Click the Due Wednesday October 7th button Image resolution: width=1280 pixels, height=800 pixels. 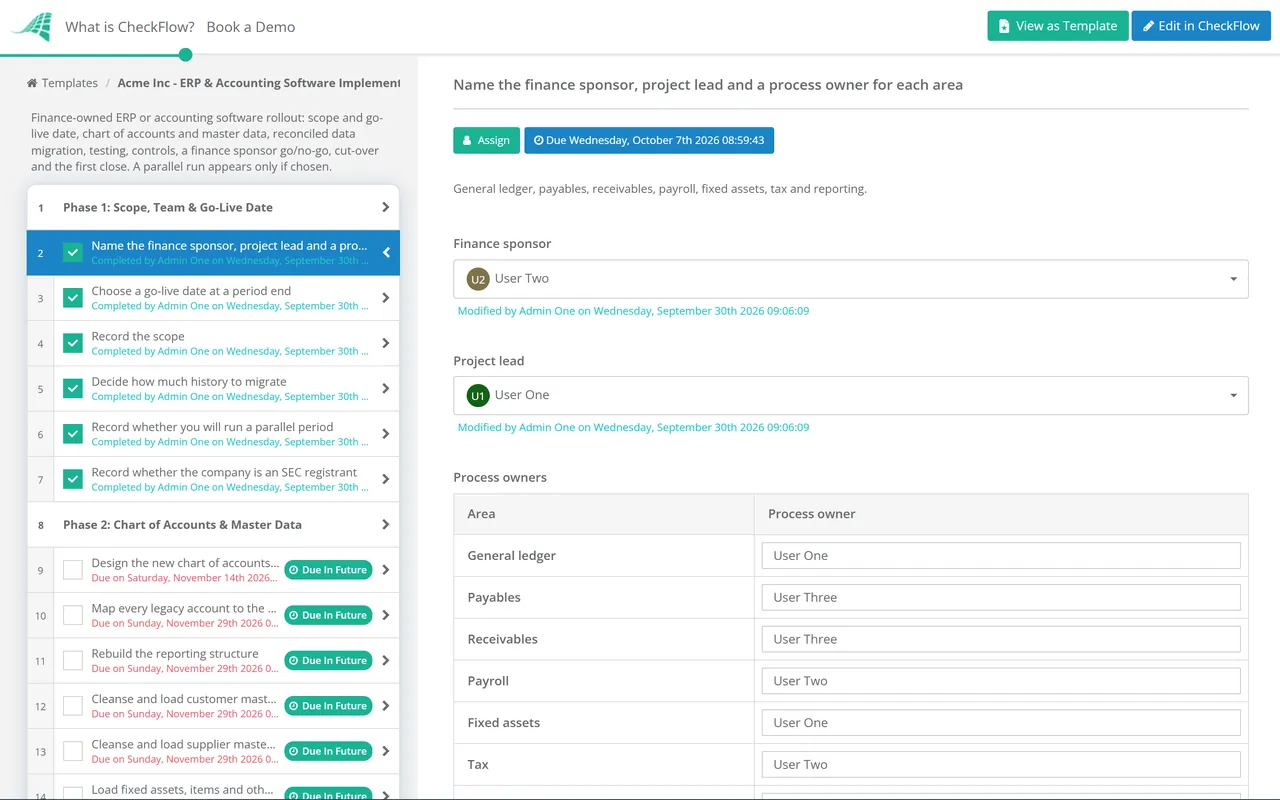649,140
